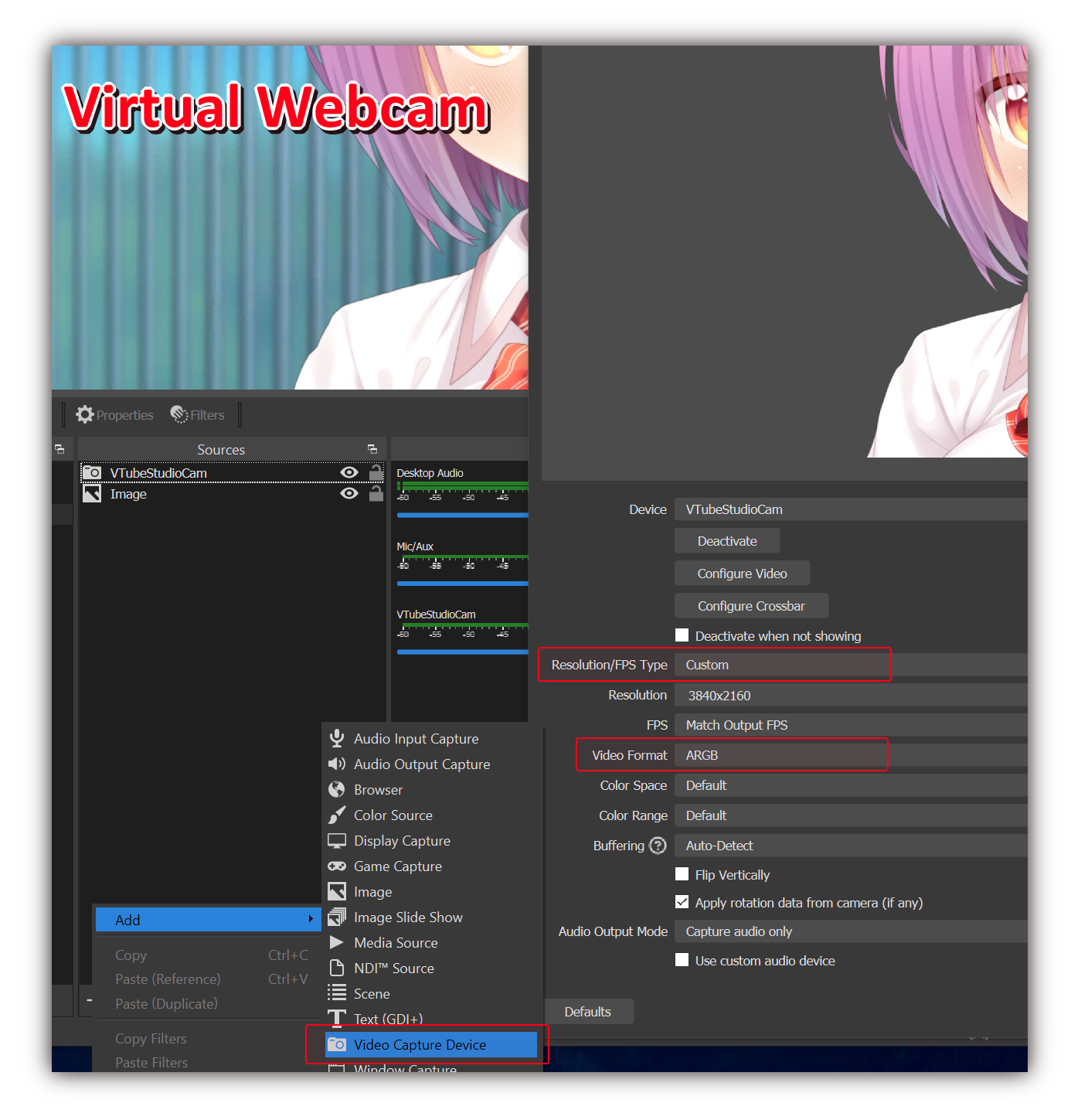Screen dimensions: 1088x1120
Task: Select the Color Source option
Action: click(x=393, y=815)
